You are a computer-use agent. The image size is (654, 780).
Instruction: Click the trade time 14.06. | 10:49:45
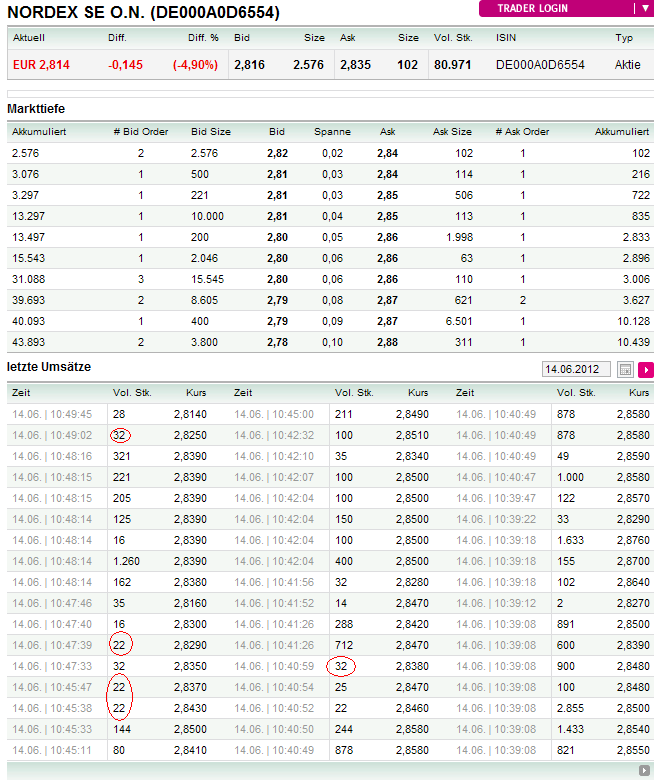tap(52, 414)
